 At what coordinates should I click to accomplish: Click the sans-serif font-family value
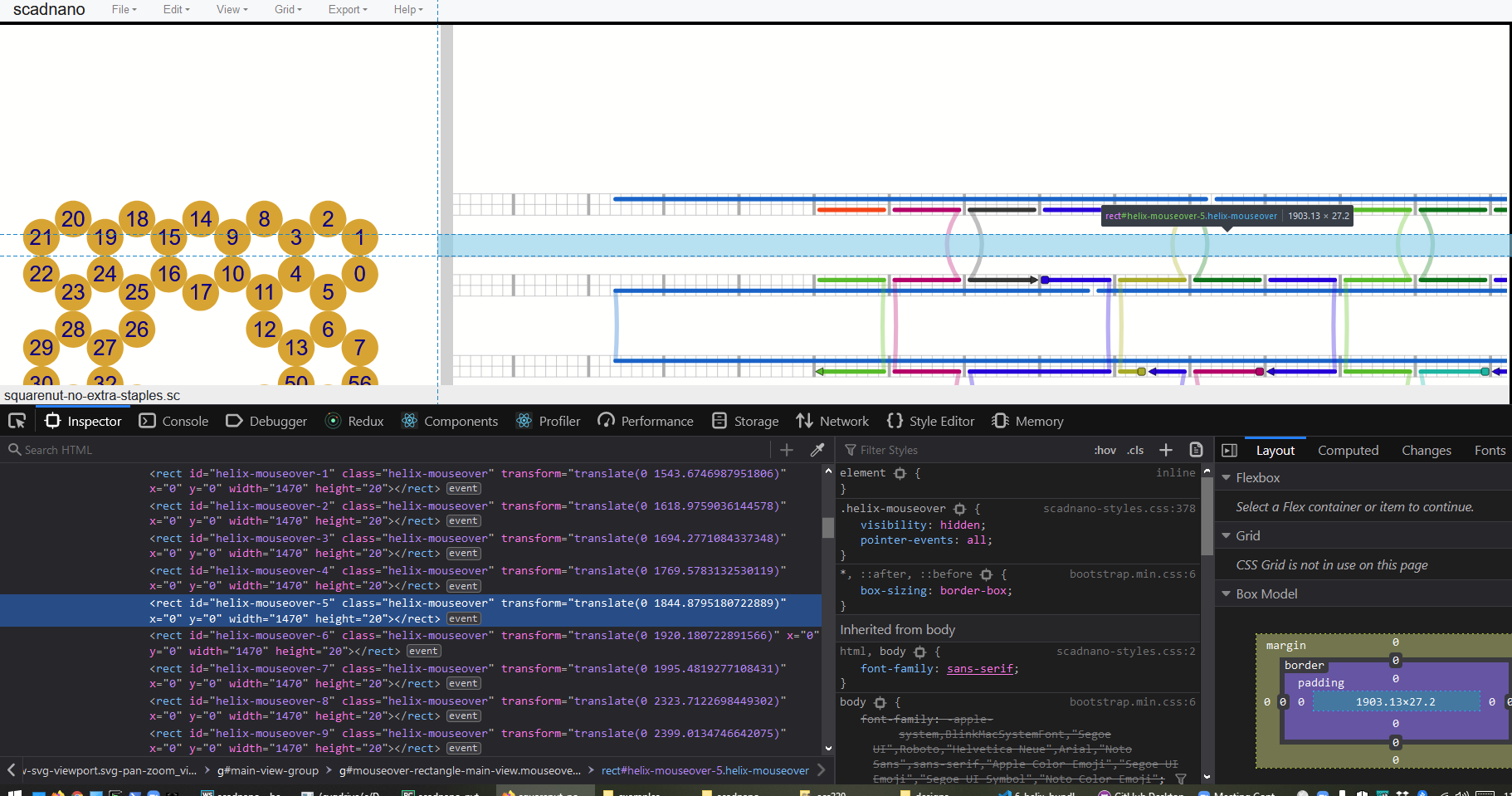pyautogui.click(x=979, y=669)
